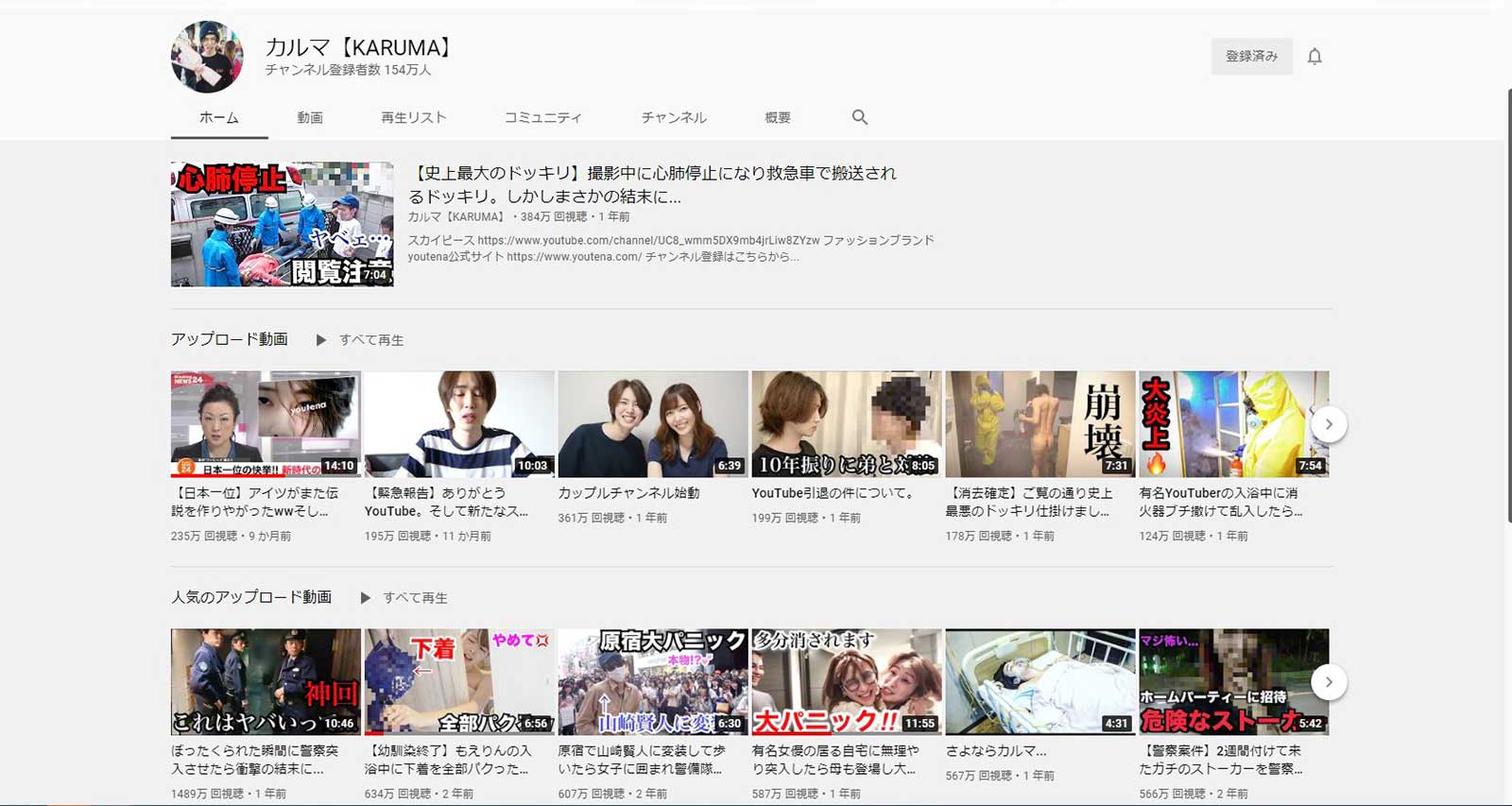Click title 【幼馴染終了】もえりんの入浴中
The height and width of the screenshot is (806, 1512).
point(449,760)
